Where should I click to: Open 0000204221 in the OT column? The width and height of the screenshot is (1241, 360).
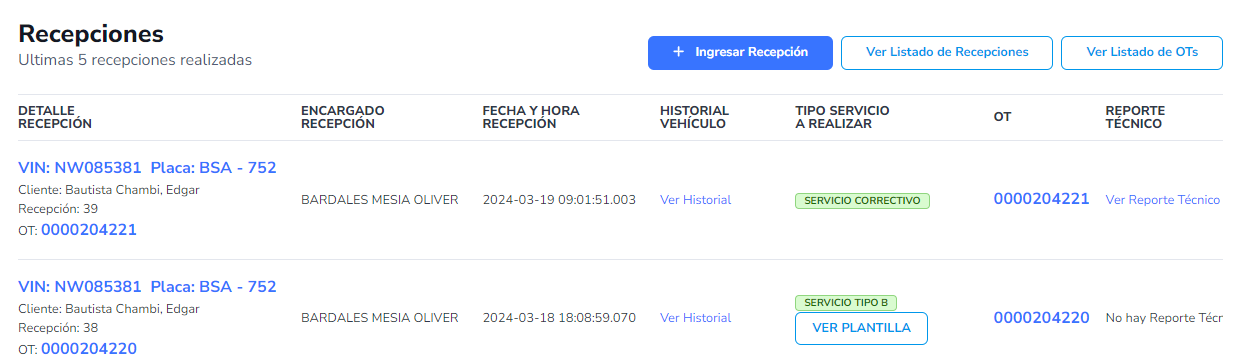(1041, 199)
